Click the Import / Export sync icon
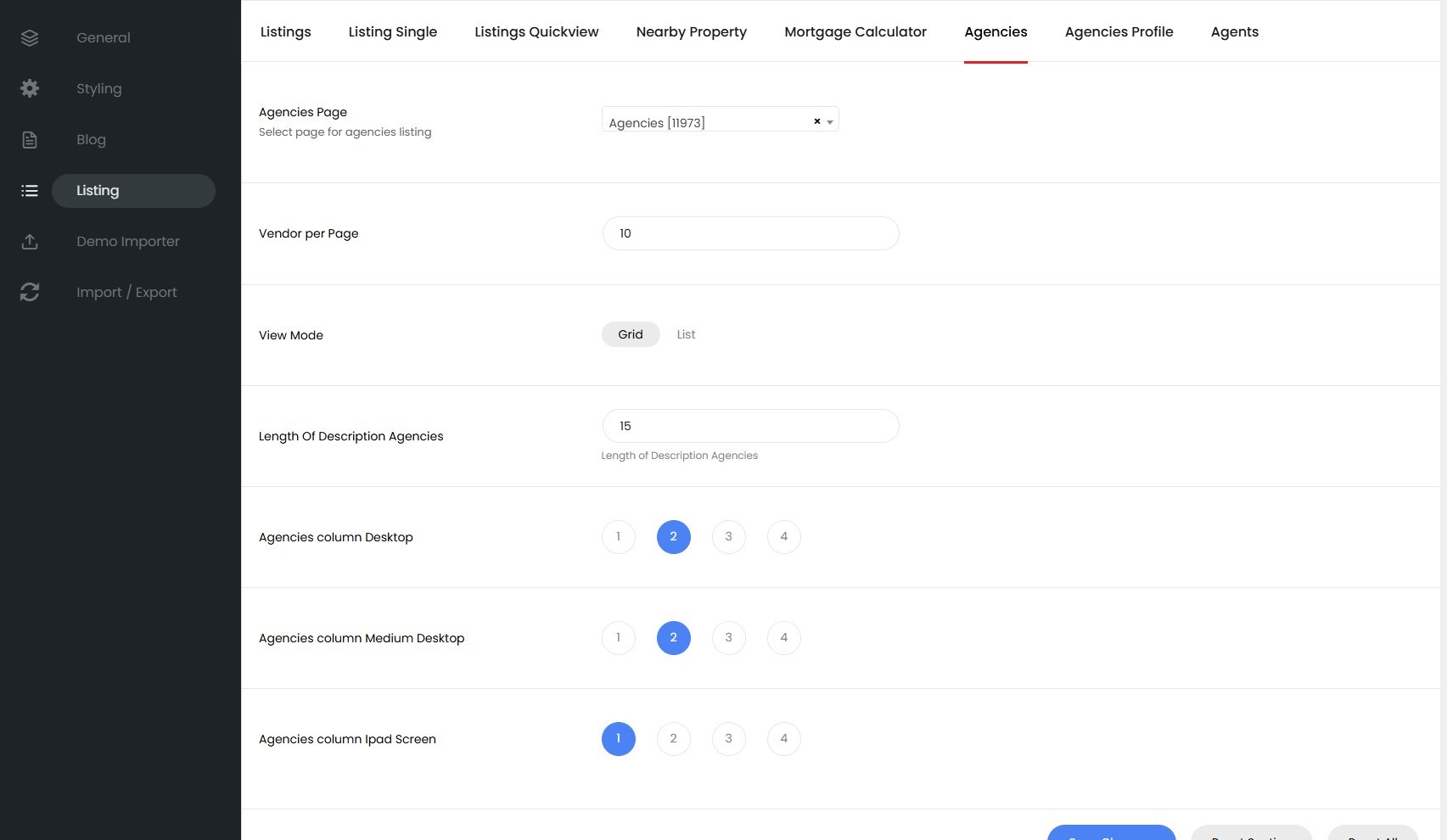The height and width of the screenshot is (840, 1447). [30, 292]
